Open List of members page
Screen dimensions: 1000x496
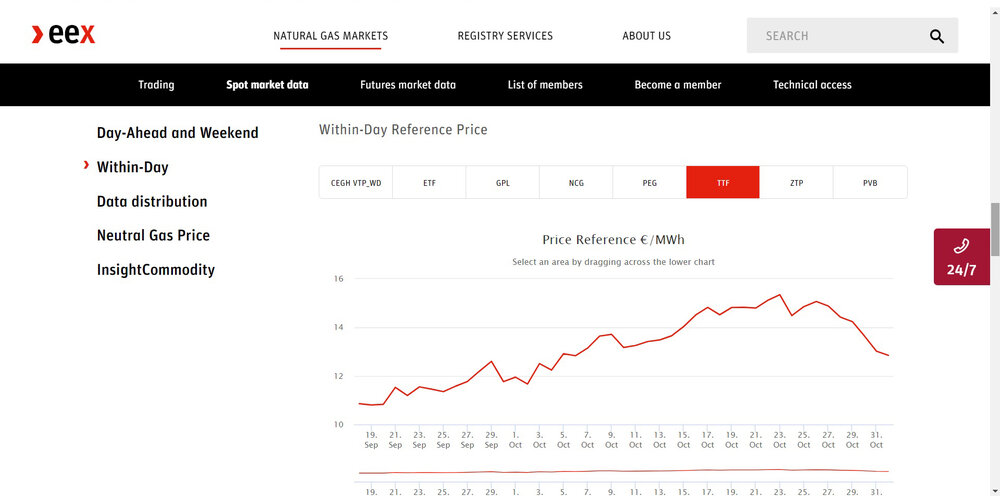click(545, 85)
